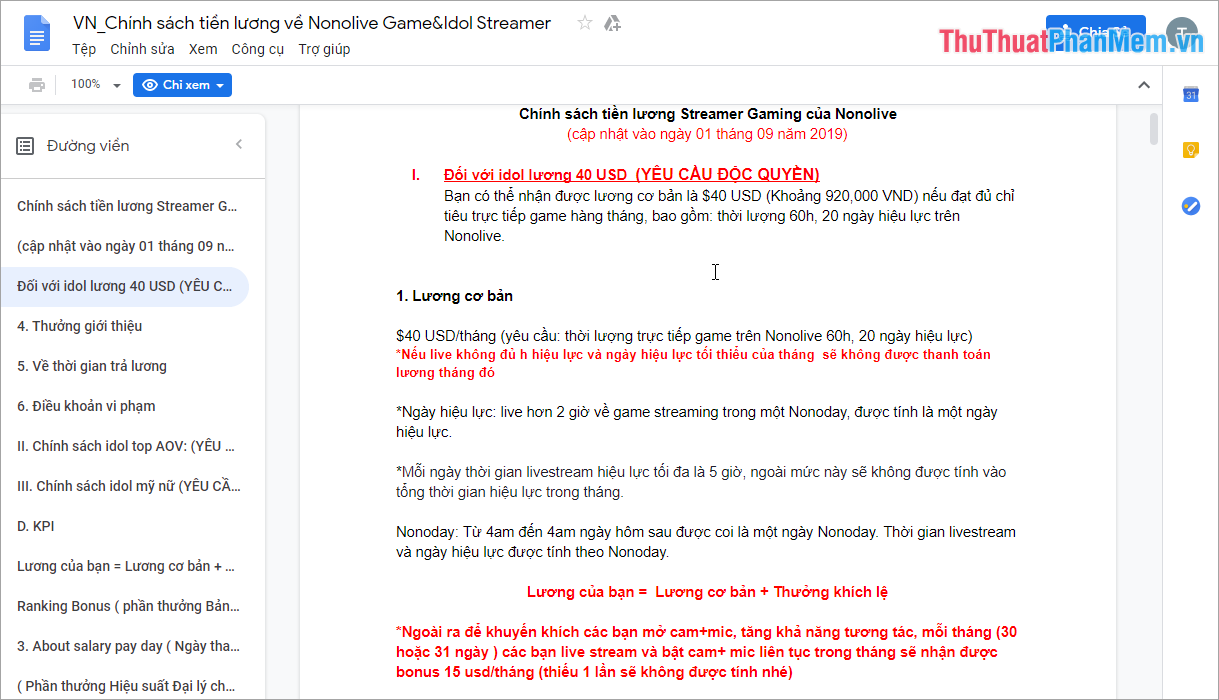The image size is (1219, 700).
Task: Open the Tệp menu
Action: 84,48
